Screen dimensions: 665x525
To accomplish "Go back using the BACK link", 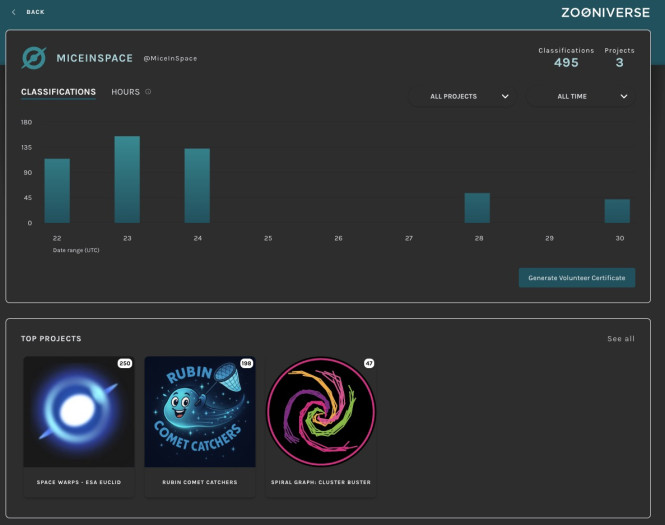I will click(x=35, y=12).
